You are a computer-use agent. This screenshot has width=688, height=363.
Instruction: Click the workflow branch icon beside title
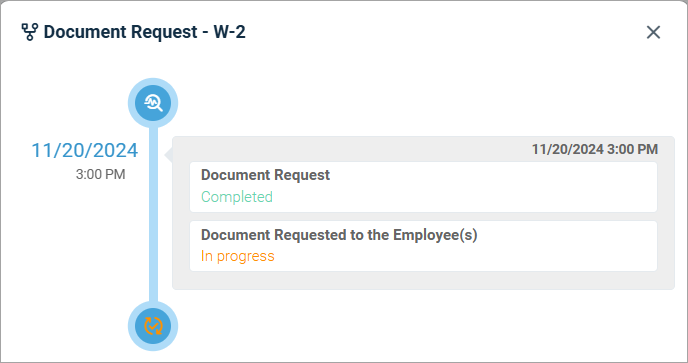[x=30, y=32]
